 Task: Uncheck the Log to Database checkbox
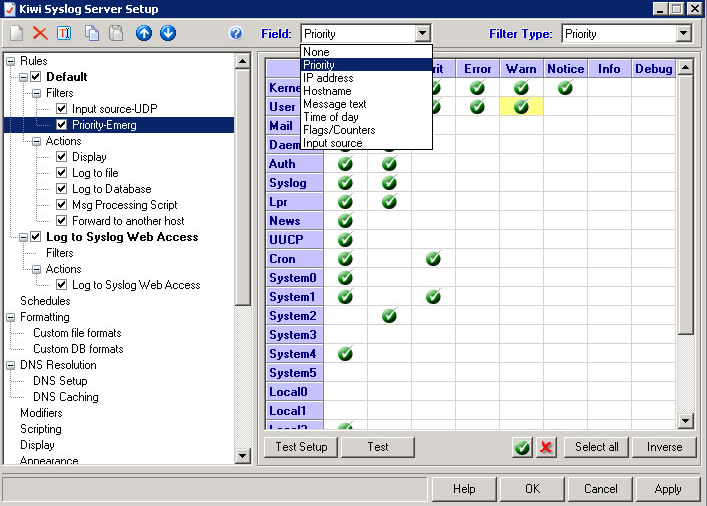[62, 189]
